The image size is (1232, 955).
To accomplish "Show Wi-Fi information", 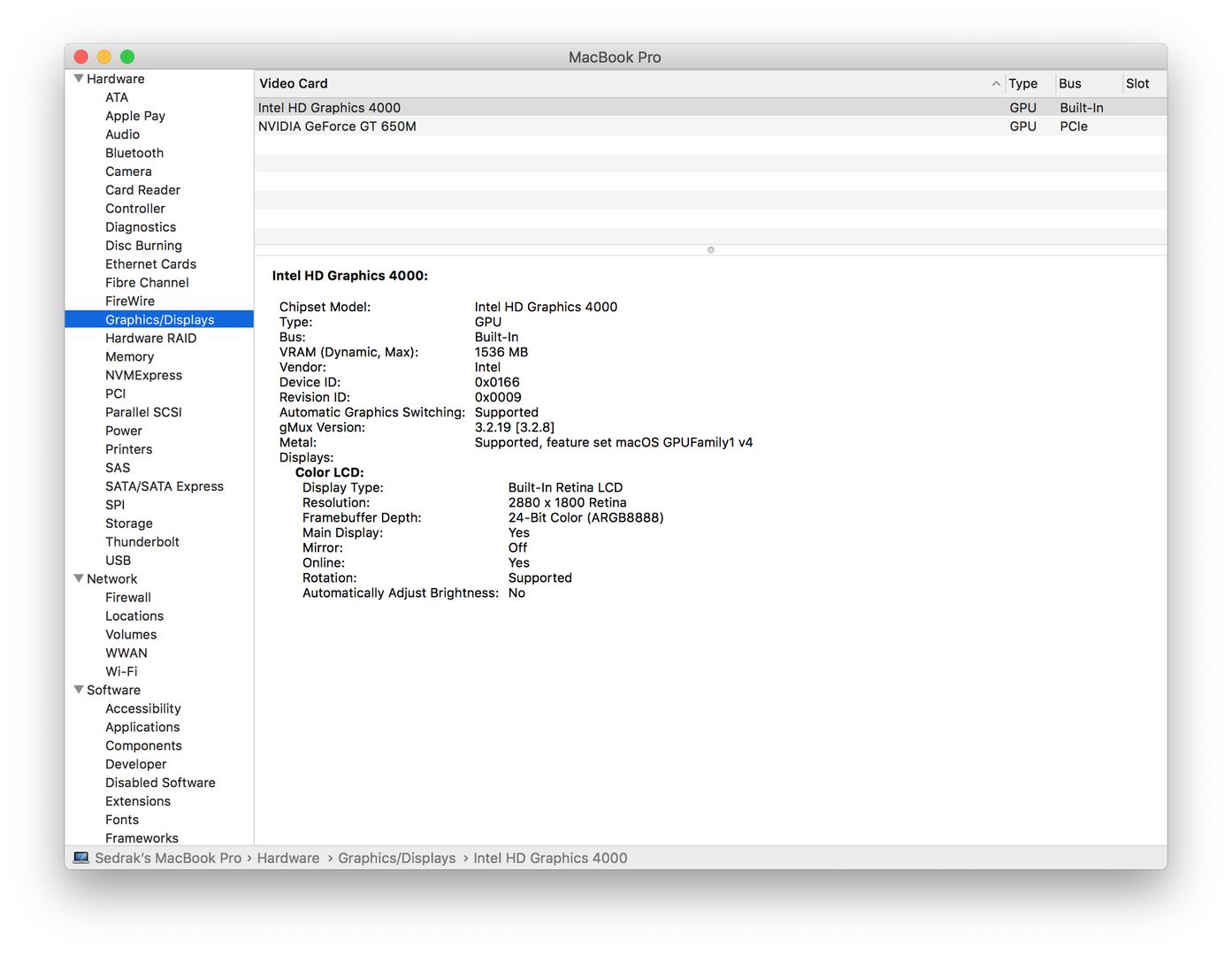I will coord(121,673).
